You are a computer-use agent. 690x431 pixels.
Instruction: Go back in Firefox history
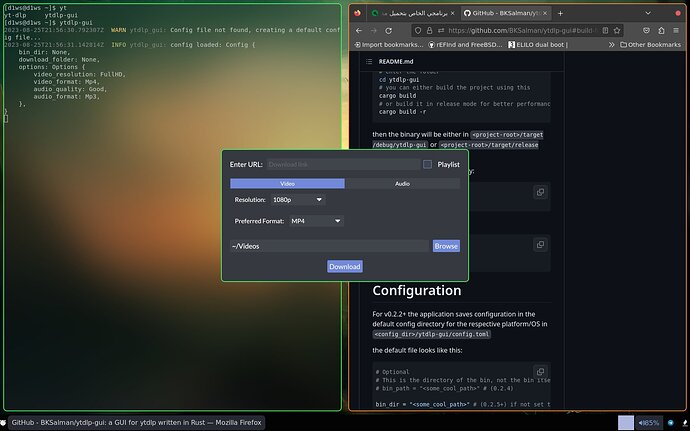[359, 30]
